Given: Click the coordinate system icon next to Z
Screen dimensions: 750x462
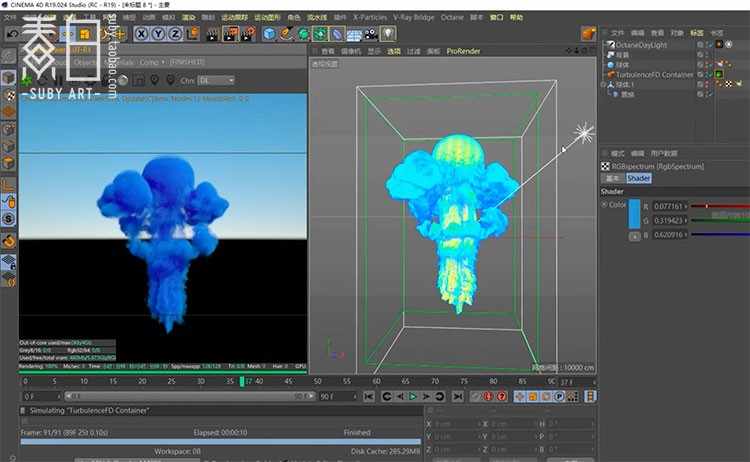Looking at the screenshot, I should click(x=193, y=33).
